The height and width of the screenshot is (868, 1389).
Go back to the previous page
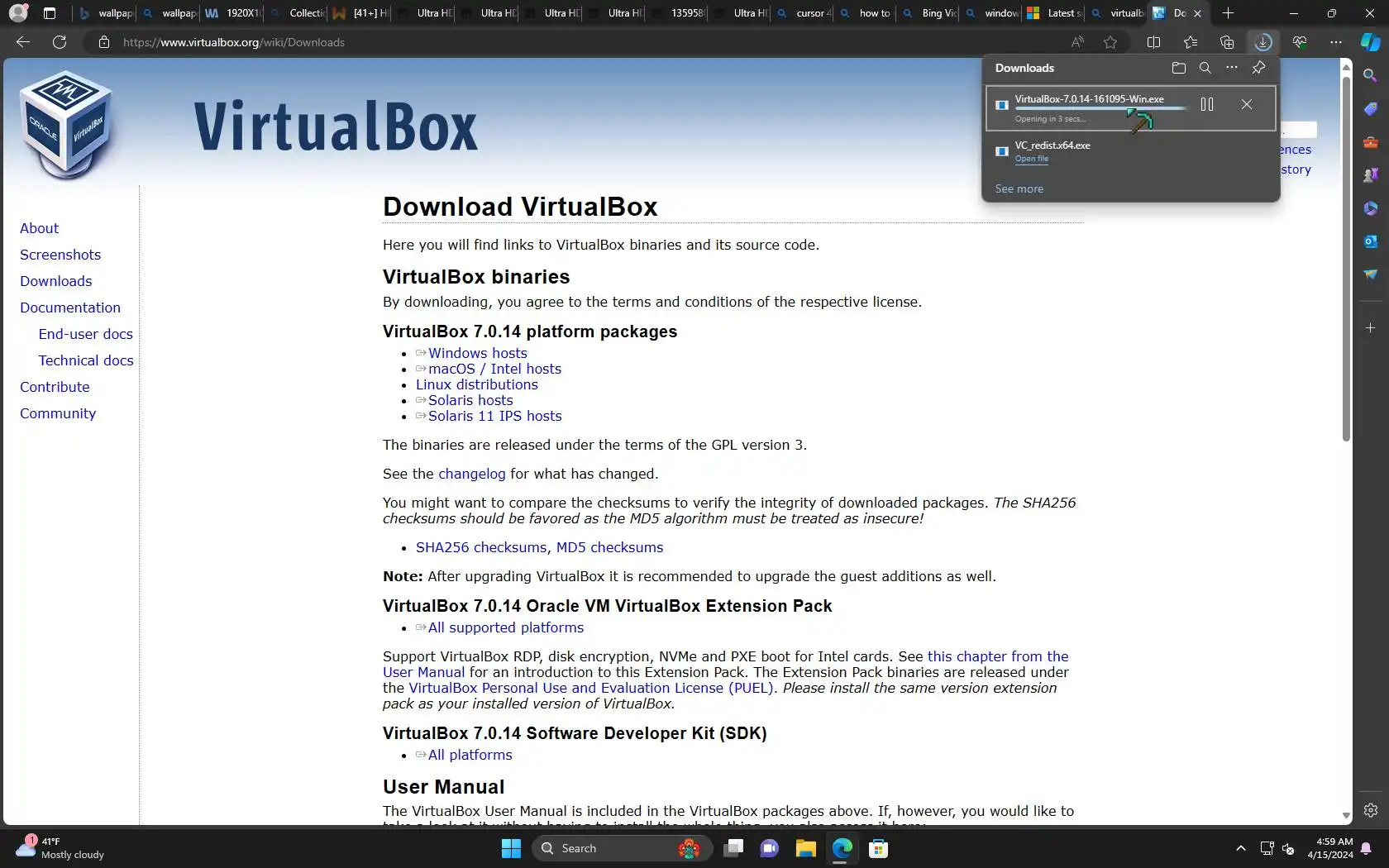coord(23,42)
